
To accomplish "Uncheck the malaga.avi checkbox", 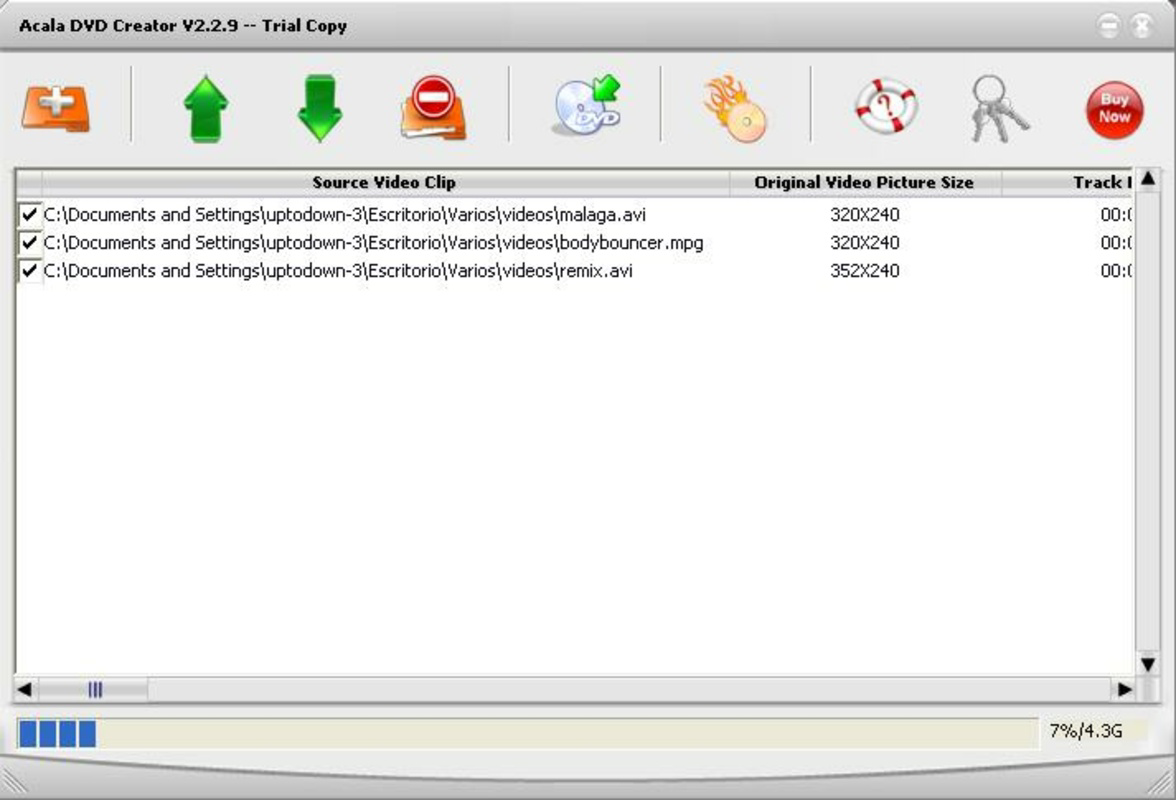I will coord(29,215).
